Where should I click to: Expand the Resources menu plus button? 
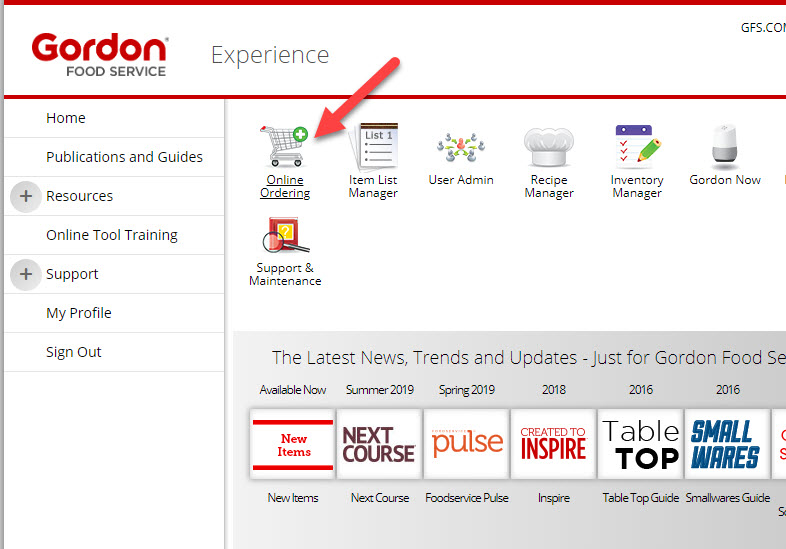26,196
